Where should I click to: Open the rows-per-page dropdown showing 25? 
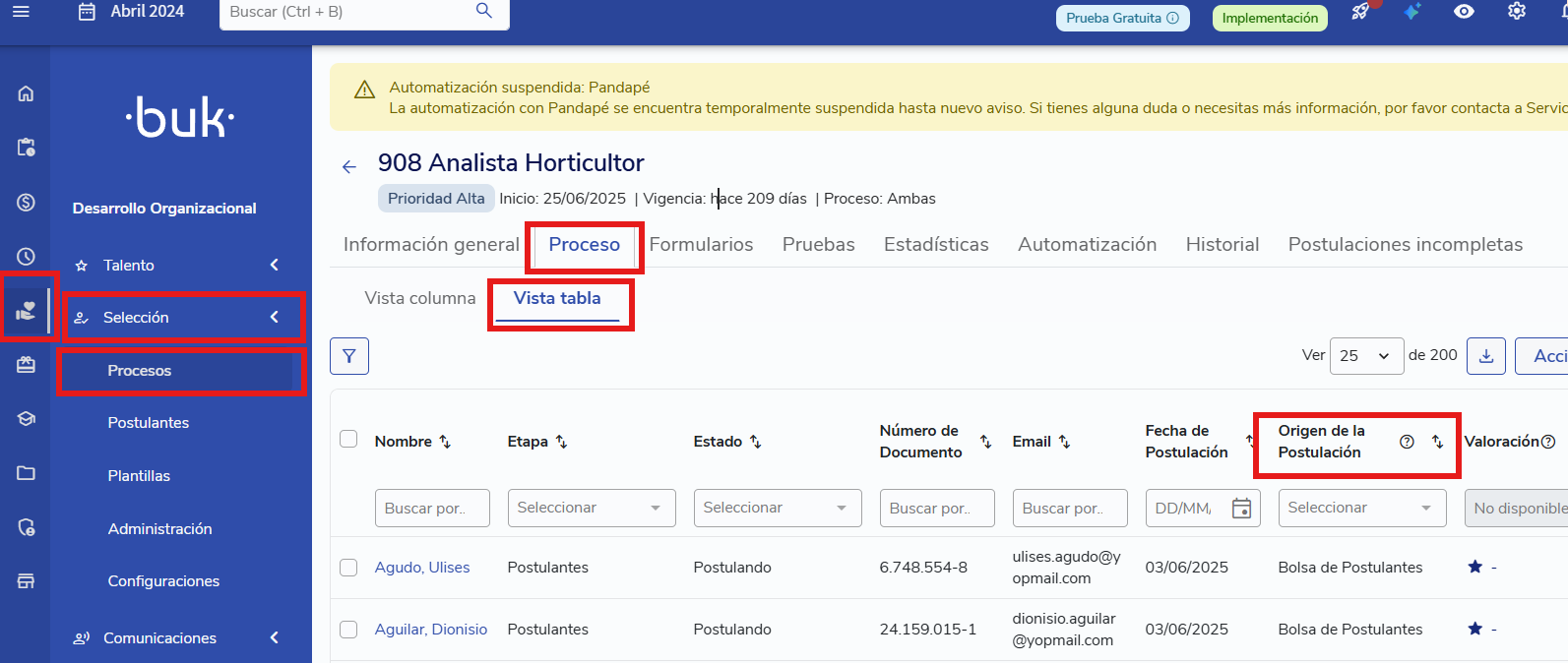click(x=1364, y=356)
